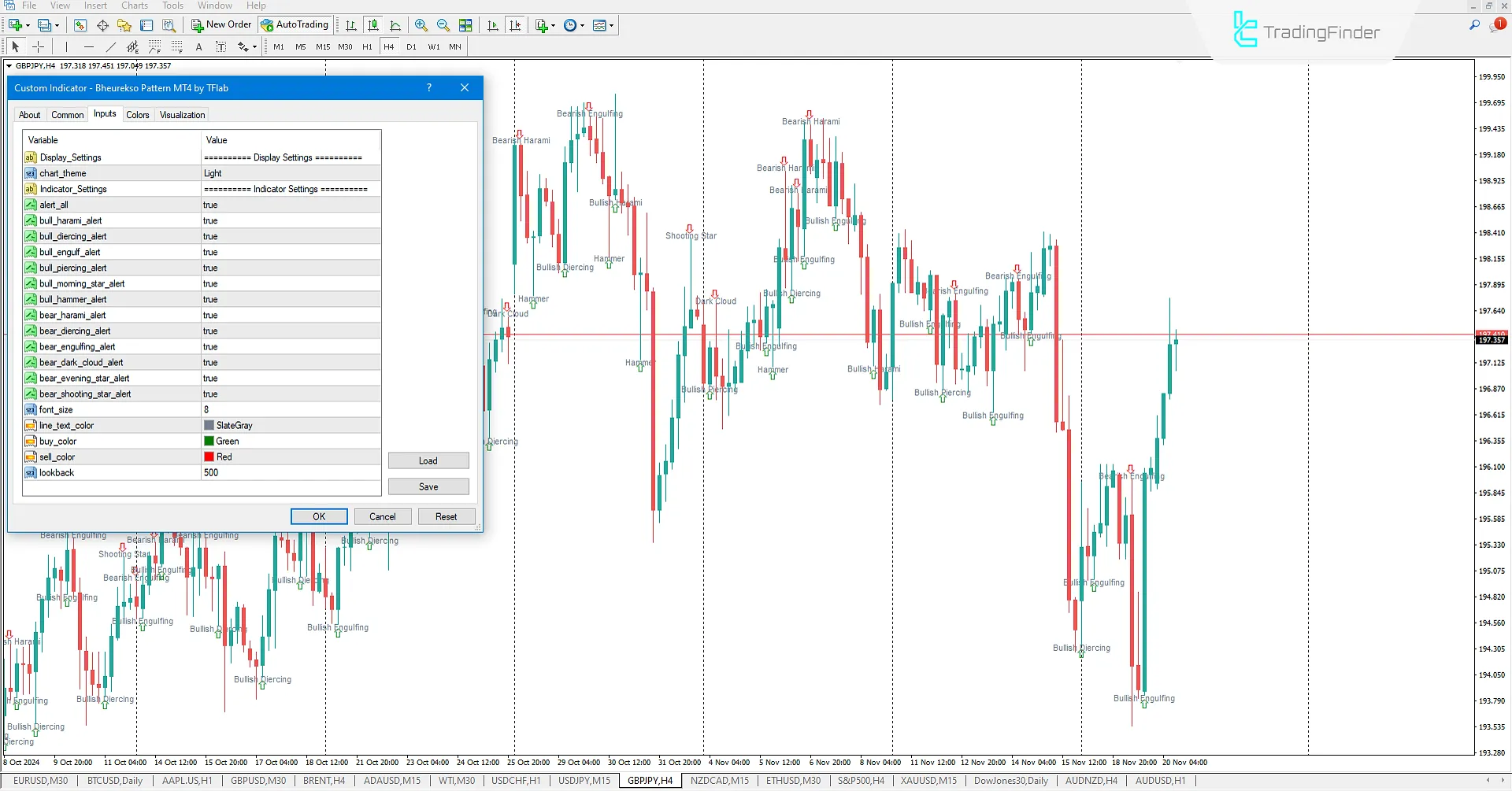Click the green buy_color swatch
This screenshot has height=791, width=1512.
pos(209,441)
